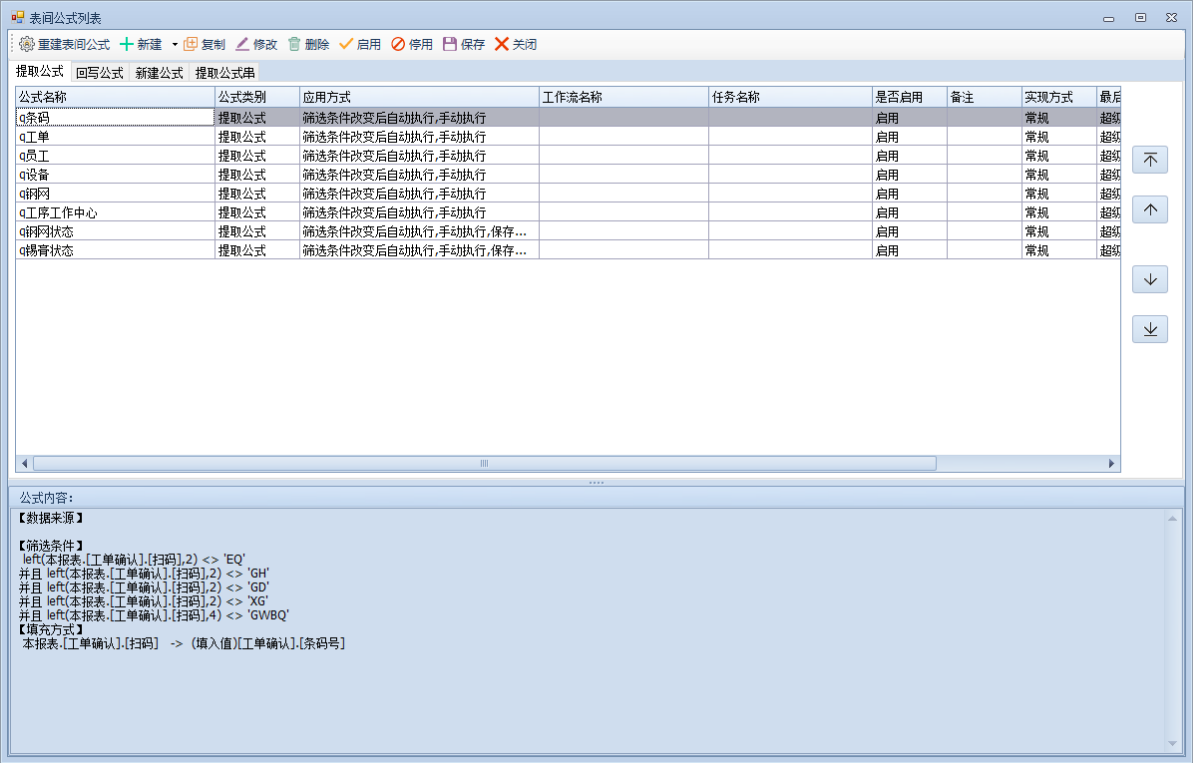Click the 重建表间公式 gear icon

click(27, 45)
